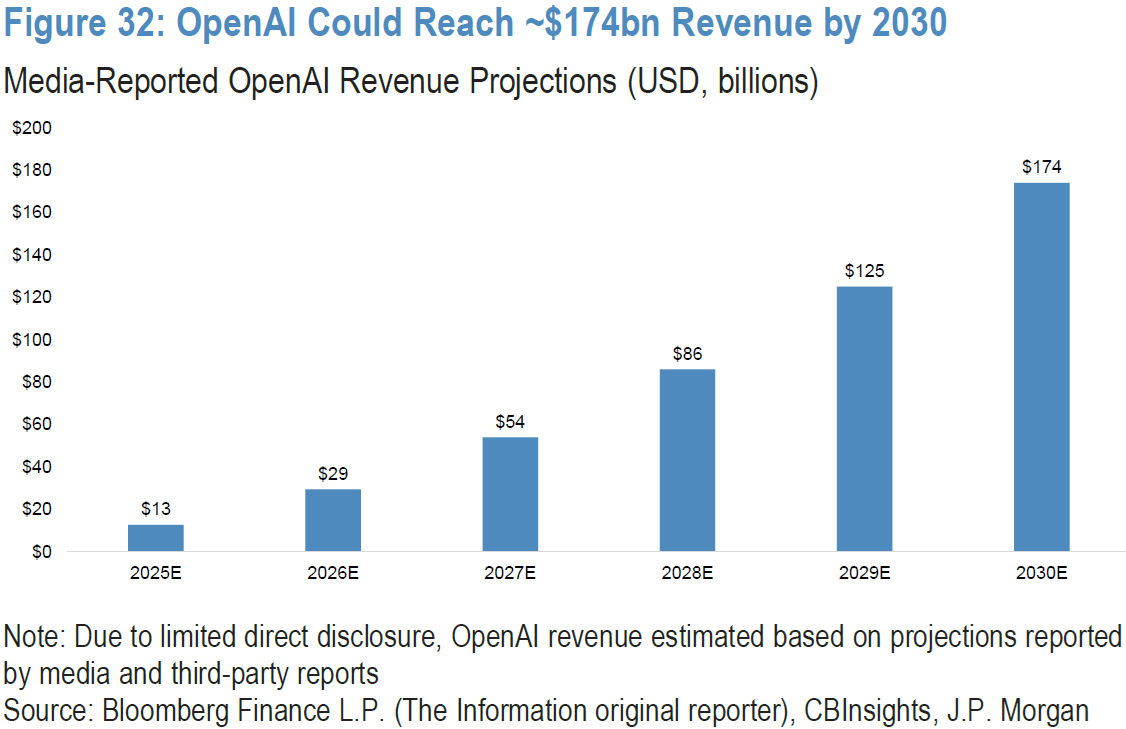Viewport: 1126px width, 729px height.
Task: Click the 2026E revenue bar
Action: pyautogui.click(x=333, y=520)
